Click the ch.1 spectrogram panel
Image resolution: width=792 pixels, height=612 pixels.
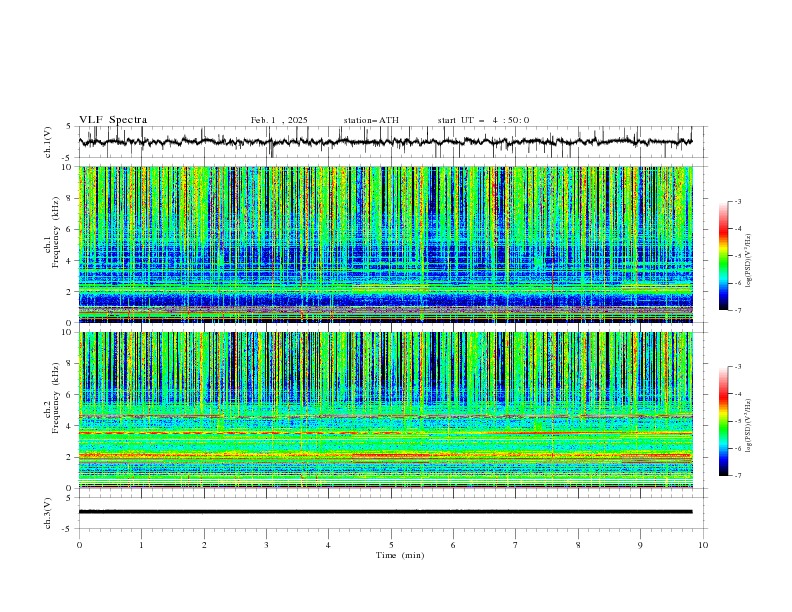click(391, 244)
